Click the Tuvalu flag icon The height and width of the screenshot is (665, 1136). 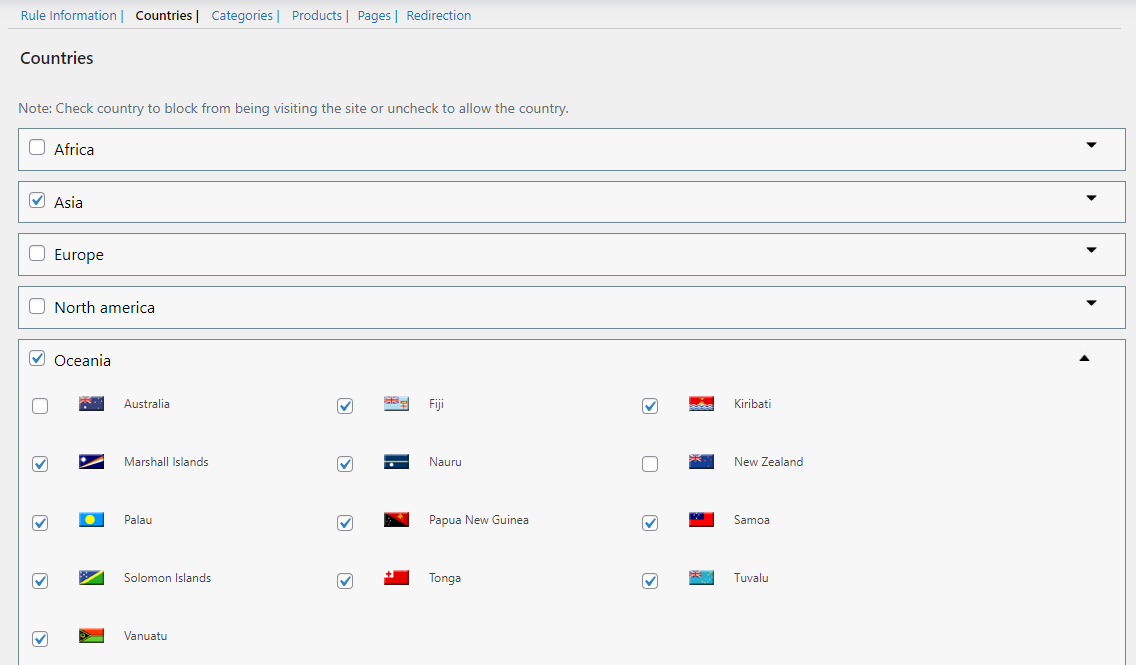[x=701, y=577]
